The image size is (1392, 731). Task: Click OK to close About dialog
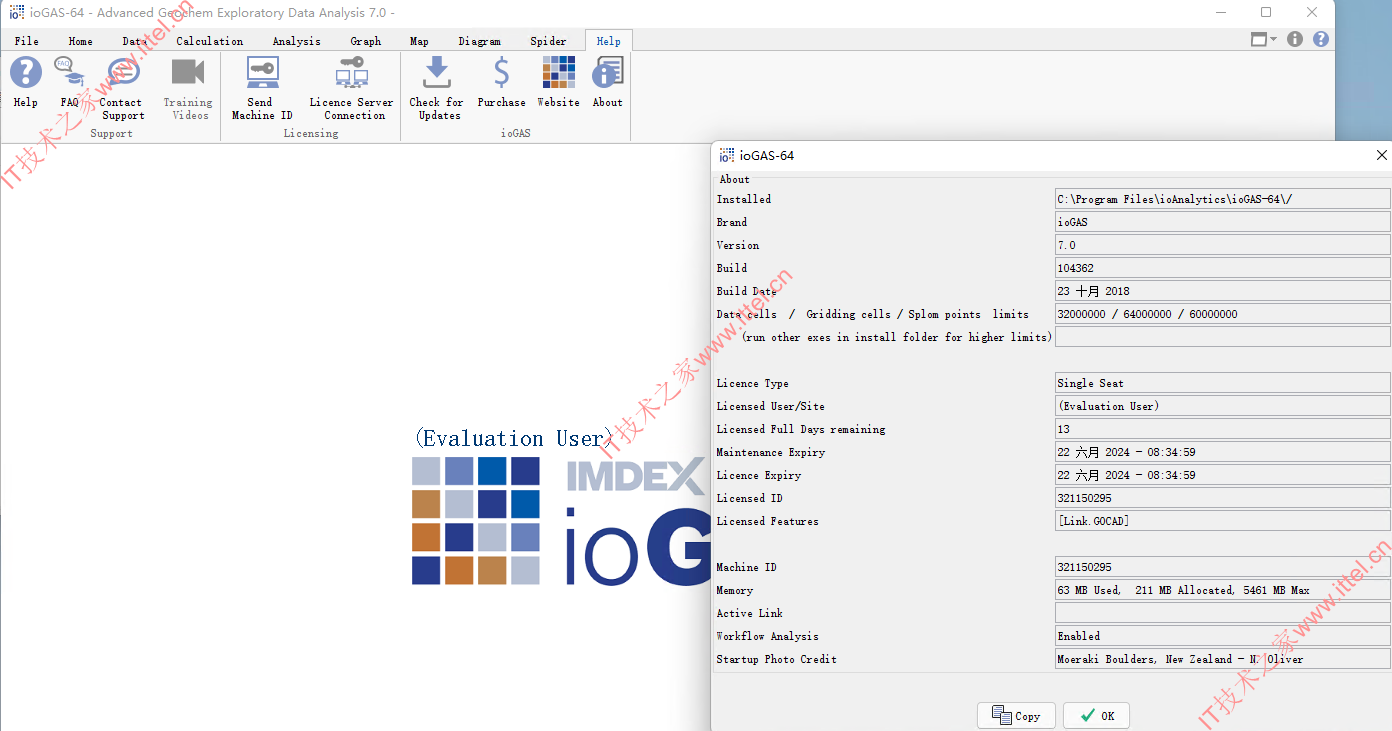point(1096,716)
